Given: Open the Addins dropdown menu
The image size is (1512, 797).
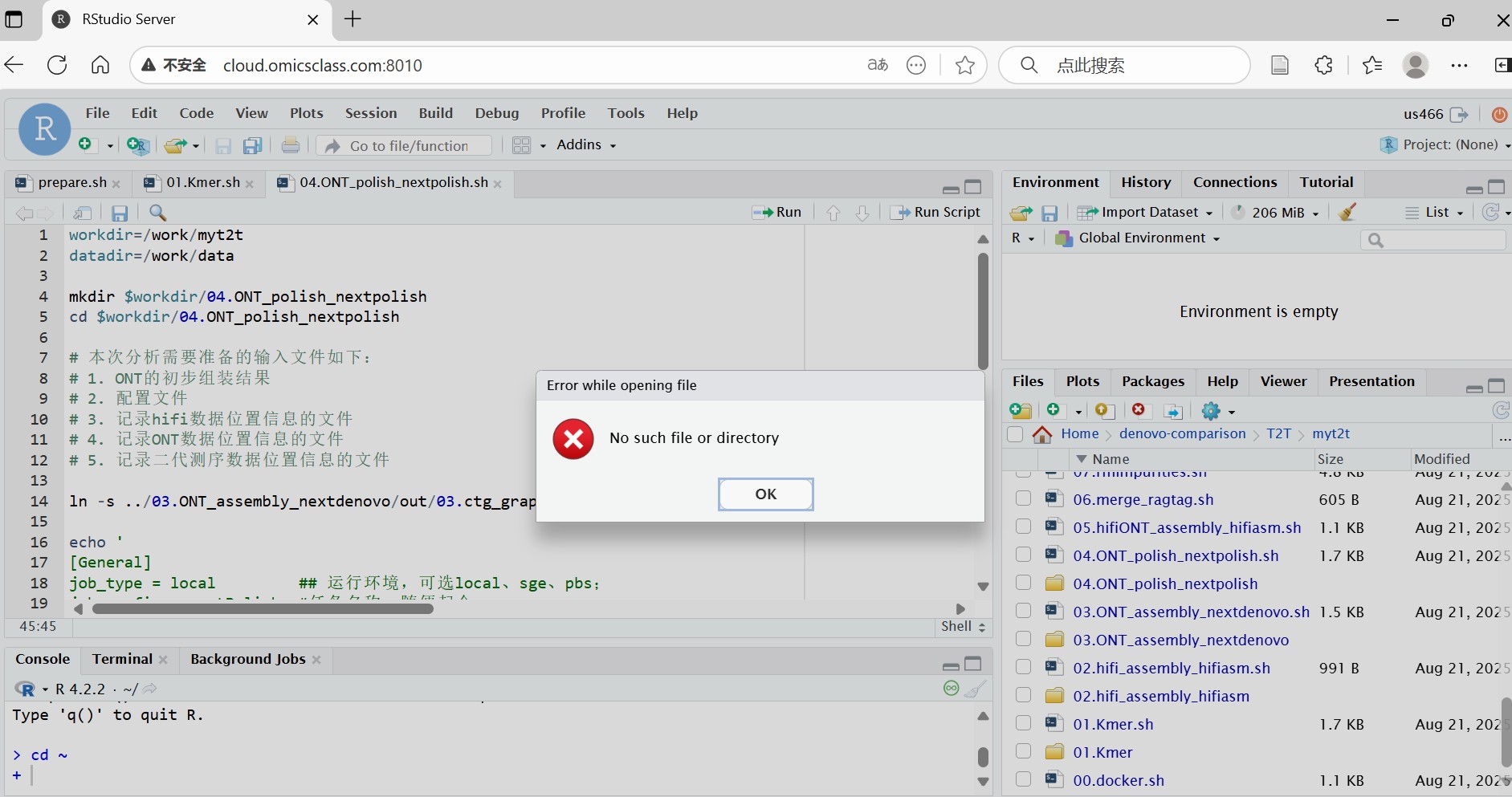Looking at the screenshot, I should tap(585, 145).
